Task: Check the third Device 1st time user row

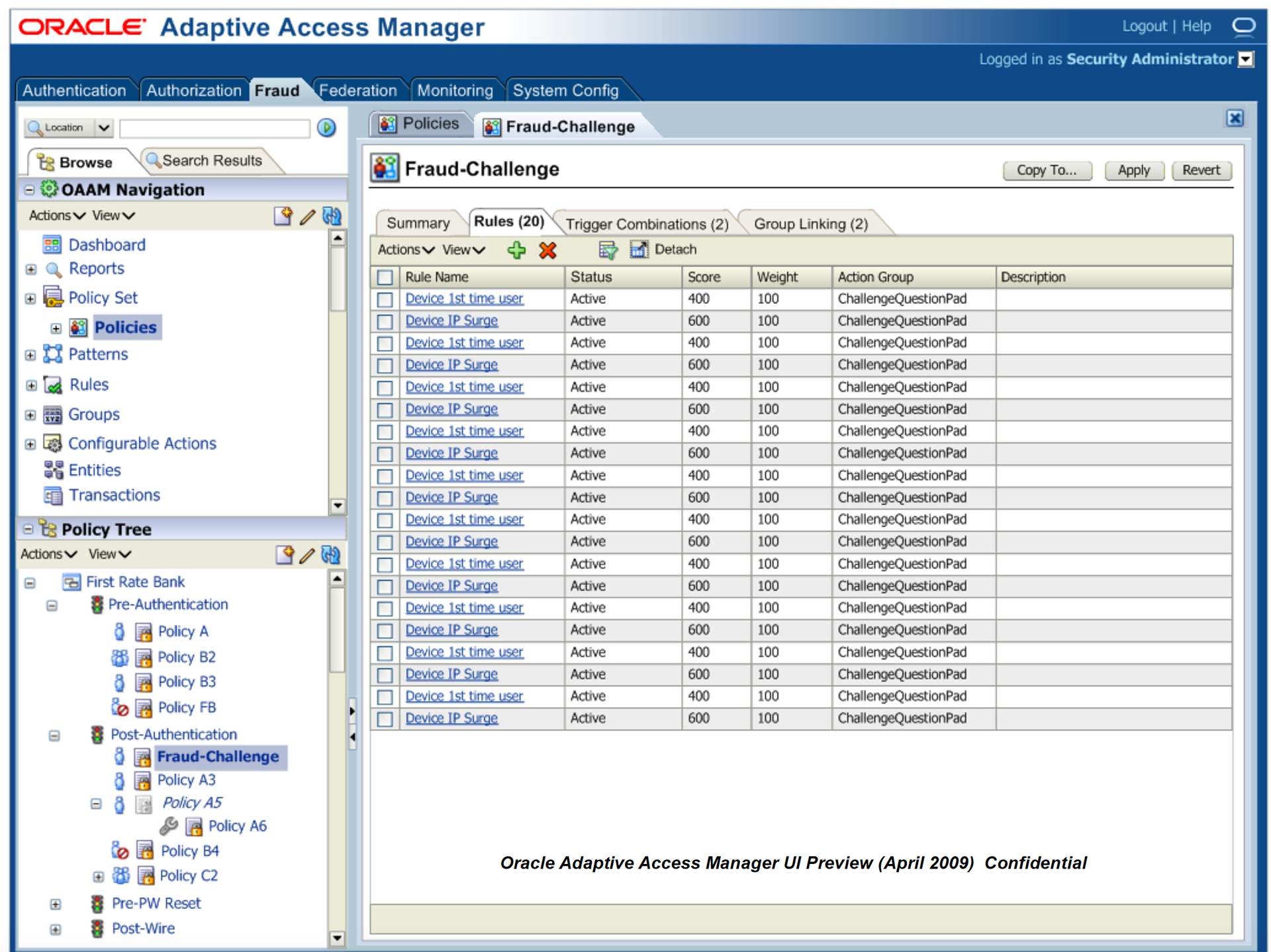Action: 385,388
